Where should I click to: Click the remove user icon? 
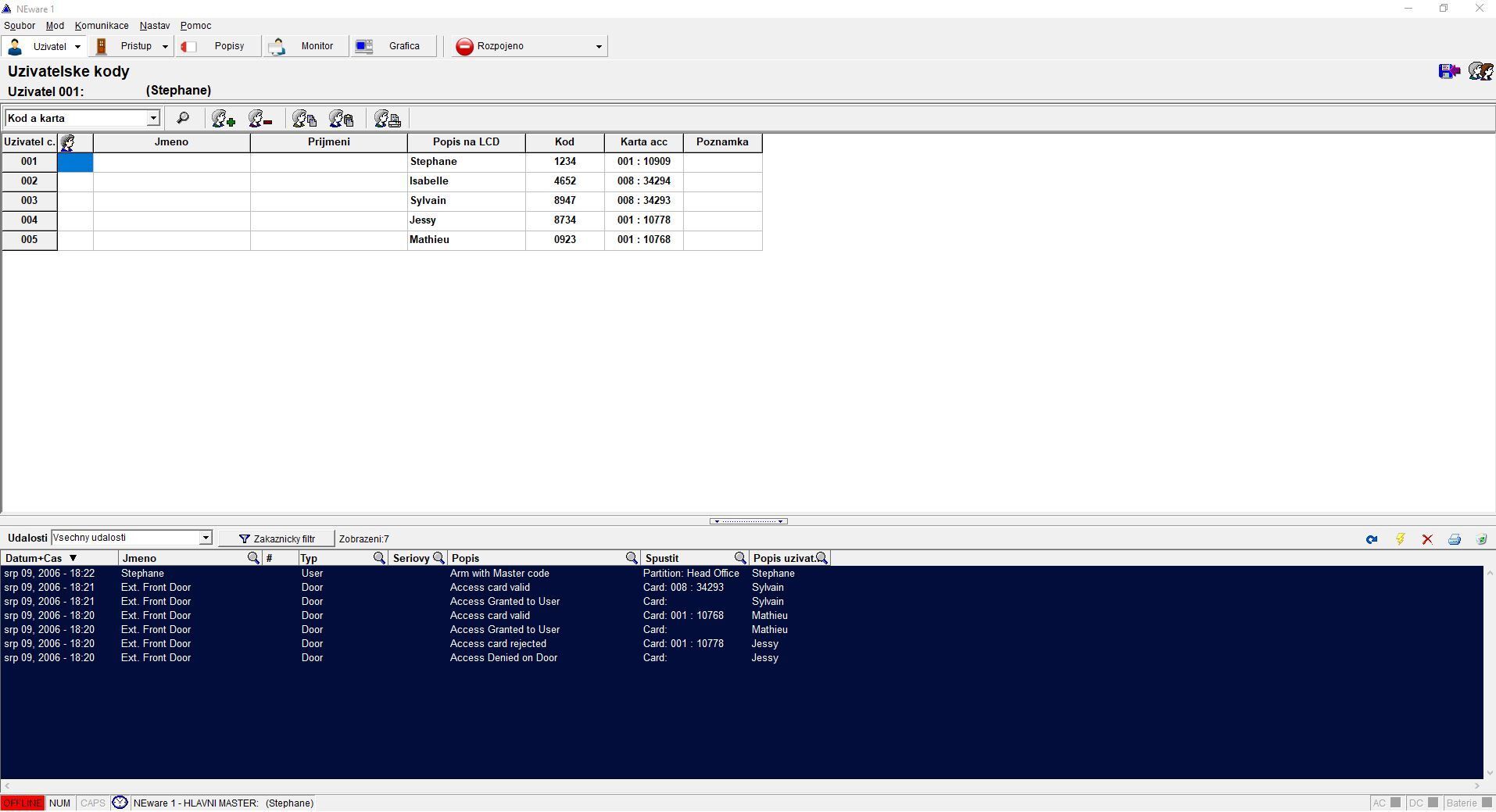[260, 119]
